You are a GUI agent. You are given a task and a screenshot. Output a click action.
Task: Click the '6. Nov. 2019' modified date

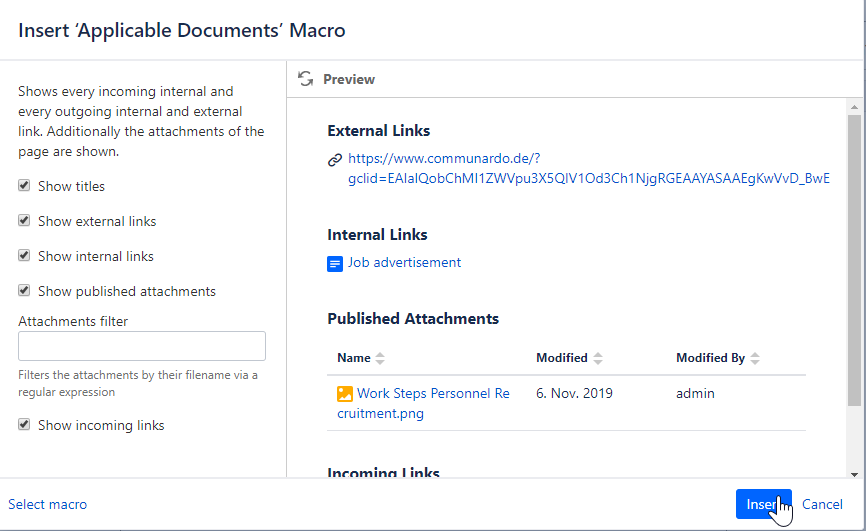[574, 393]
